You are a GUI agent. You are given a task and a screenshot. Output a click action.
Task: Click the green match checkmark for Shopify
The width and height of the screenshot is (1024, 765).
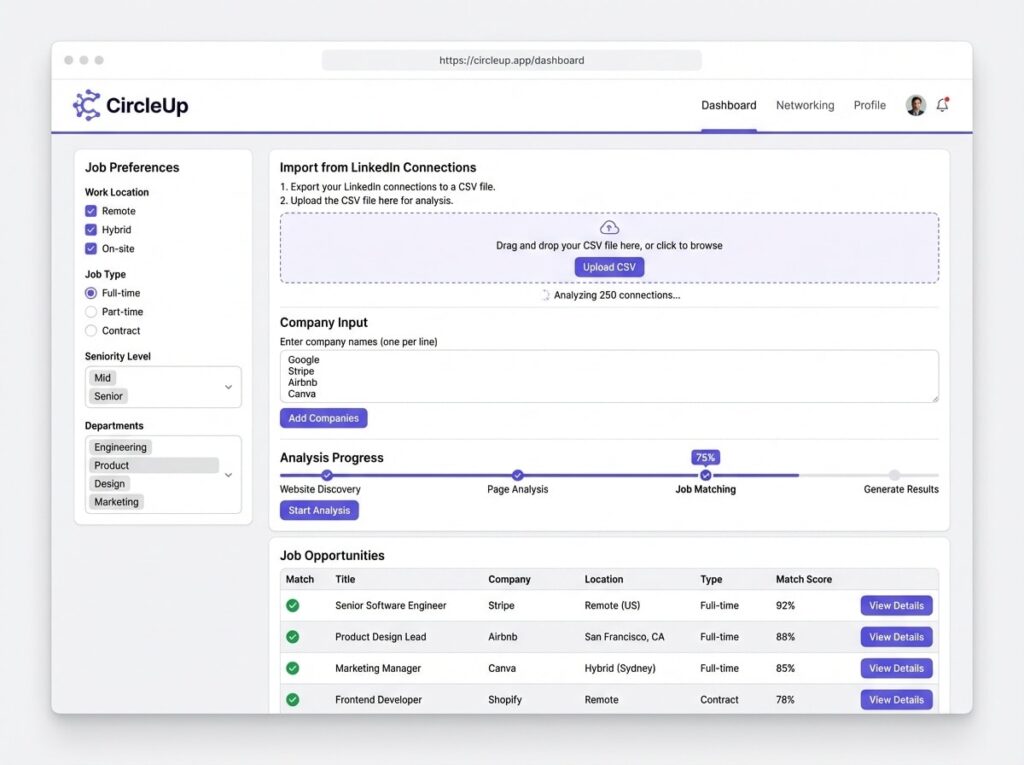tap(293, 700)
